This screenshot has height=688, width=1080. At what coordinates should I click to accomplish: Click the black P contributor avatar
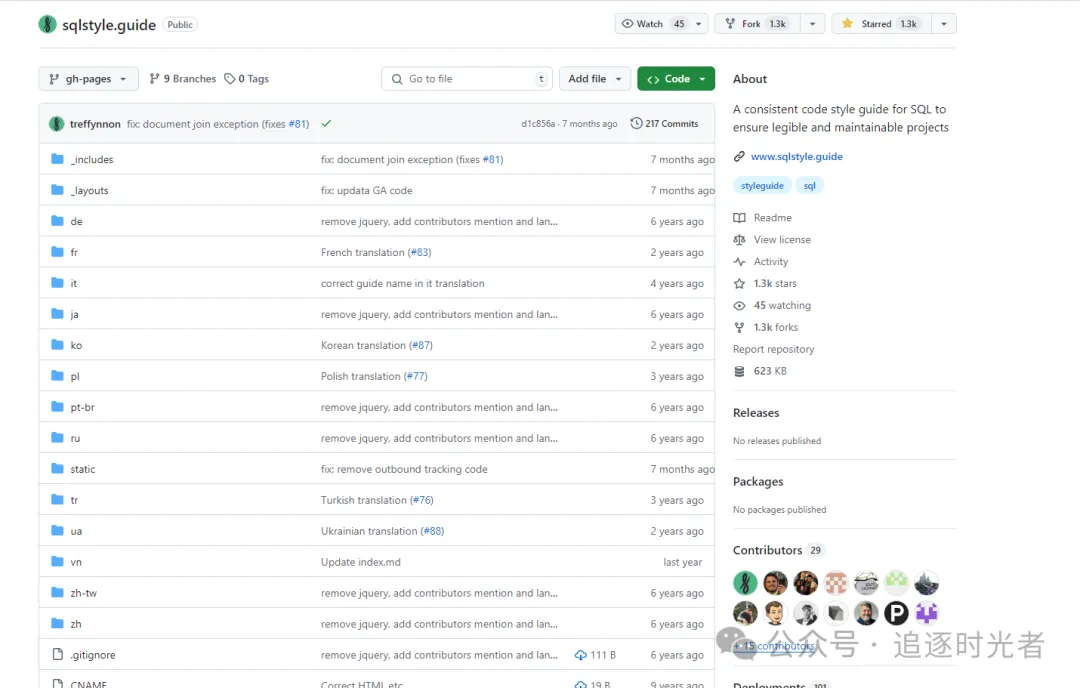tap(896, 613)
